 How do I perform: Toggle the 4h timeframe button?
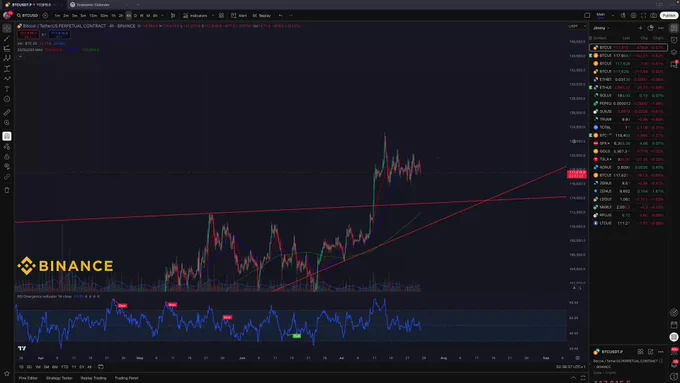tap(128, 16)
